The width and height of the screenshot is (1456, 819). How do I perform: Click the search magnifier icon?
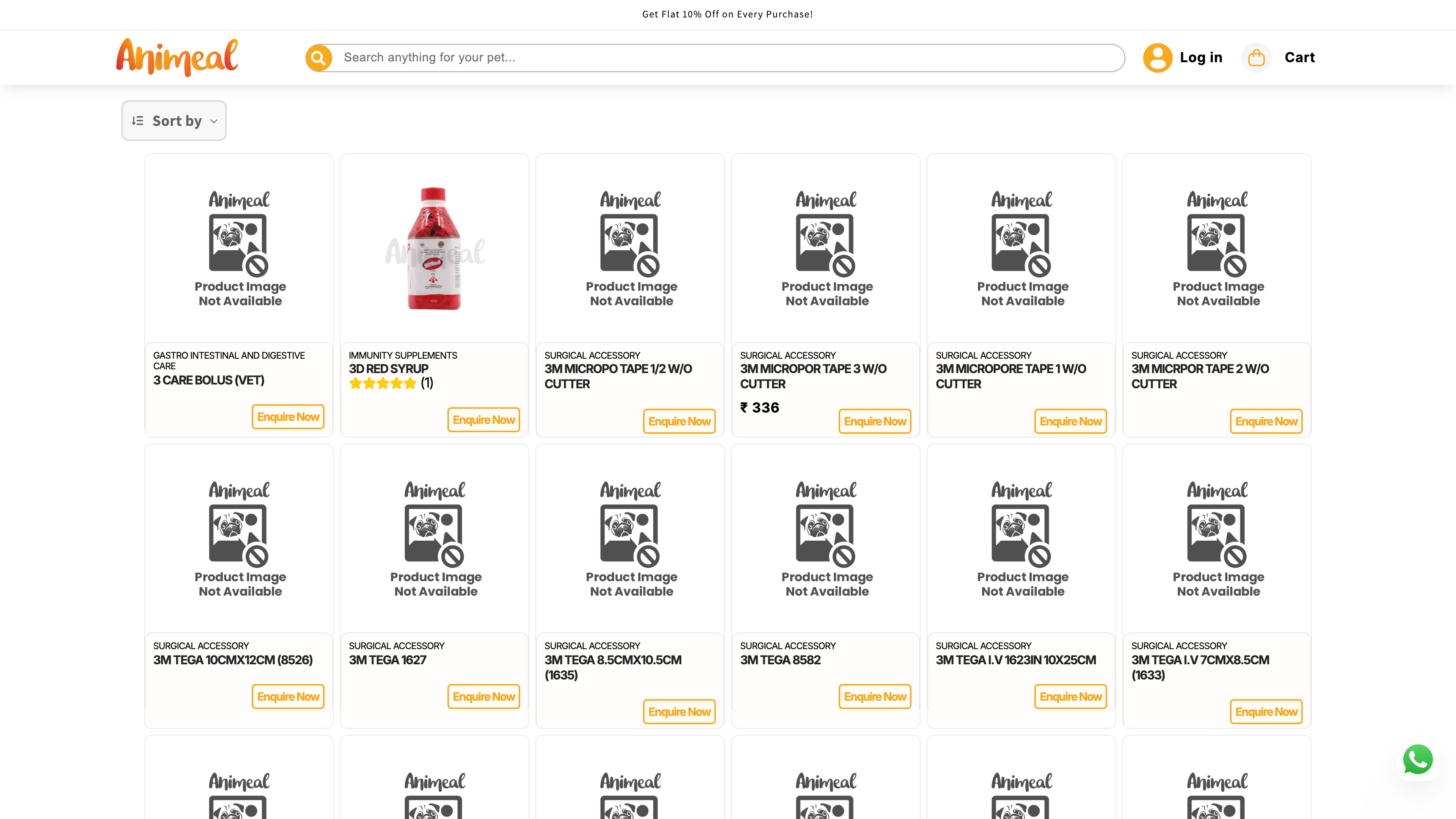[x=319, y=57]
